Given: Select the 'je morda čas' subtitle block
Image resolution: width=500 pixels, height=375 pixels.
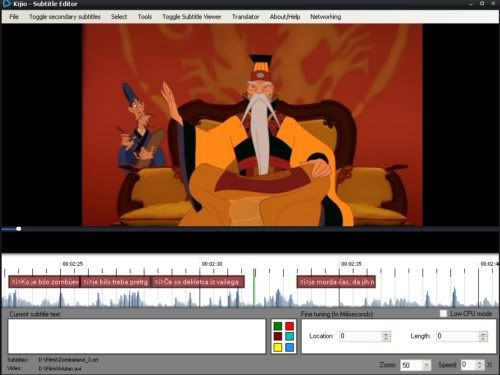Looking at the screenshot, I should tap(336, 282).
